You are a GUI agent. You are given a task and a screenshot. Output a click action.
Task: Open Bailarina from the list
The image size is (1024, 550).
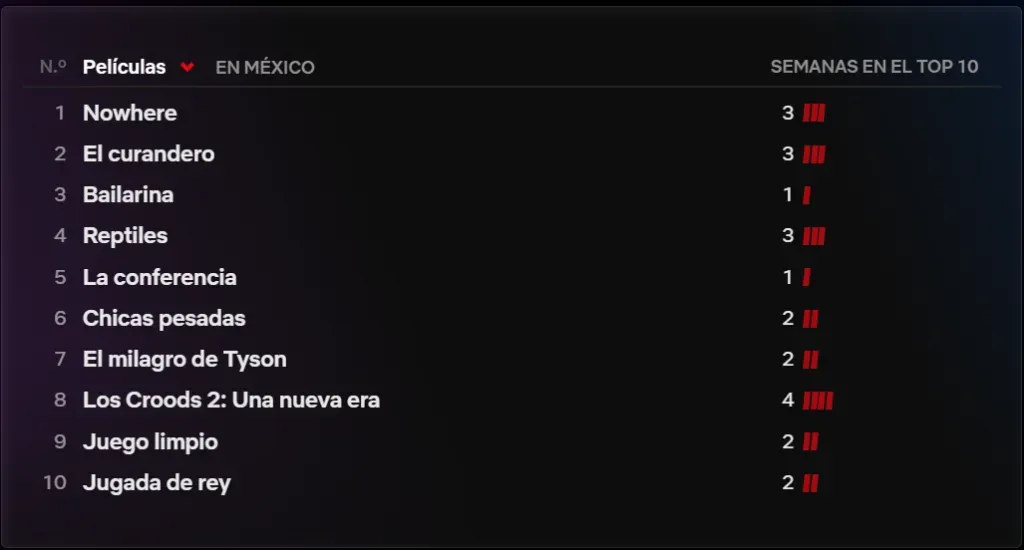click(x=128, y=195)
